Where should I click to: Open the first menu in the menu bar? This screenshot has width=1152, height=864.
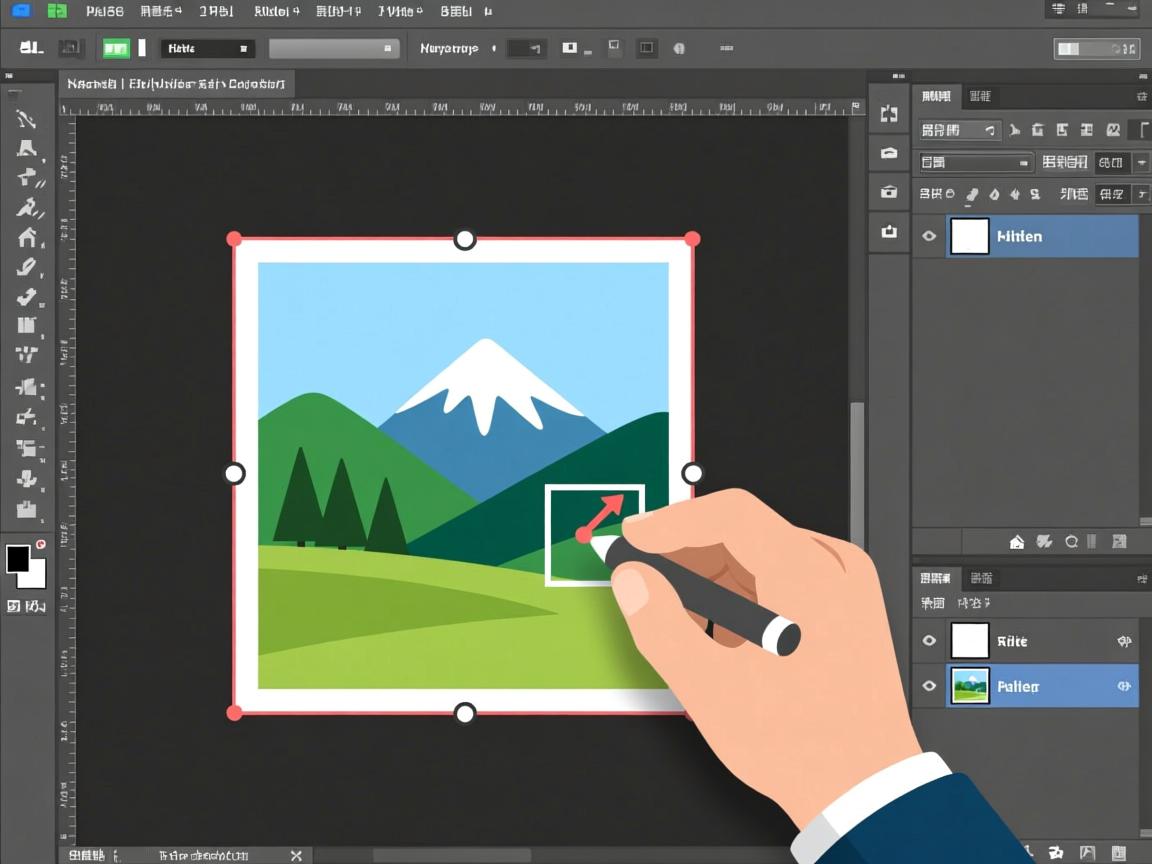(x=104, y=12)
